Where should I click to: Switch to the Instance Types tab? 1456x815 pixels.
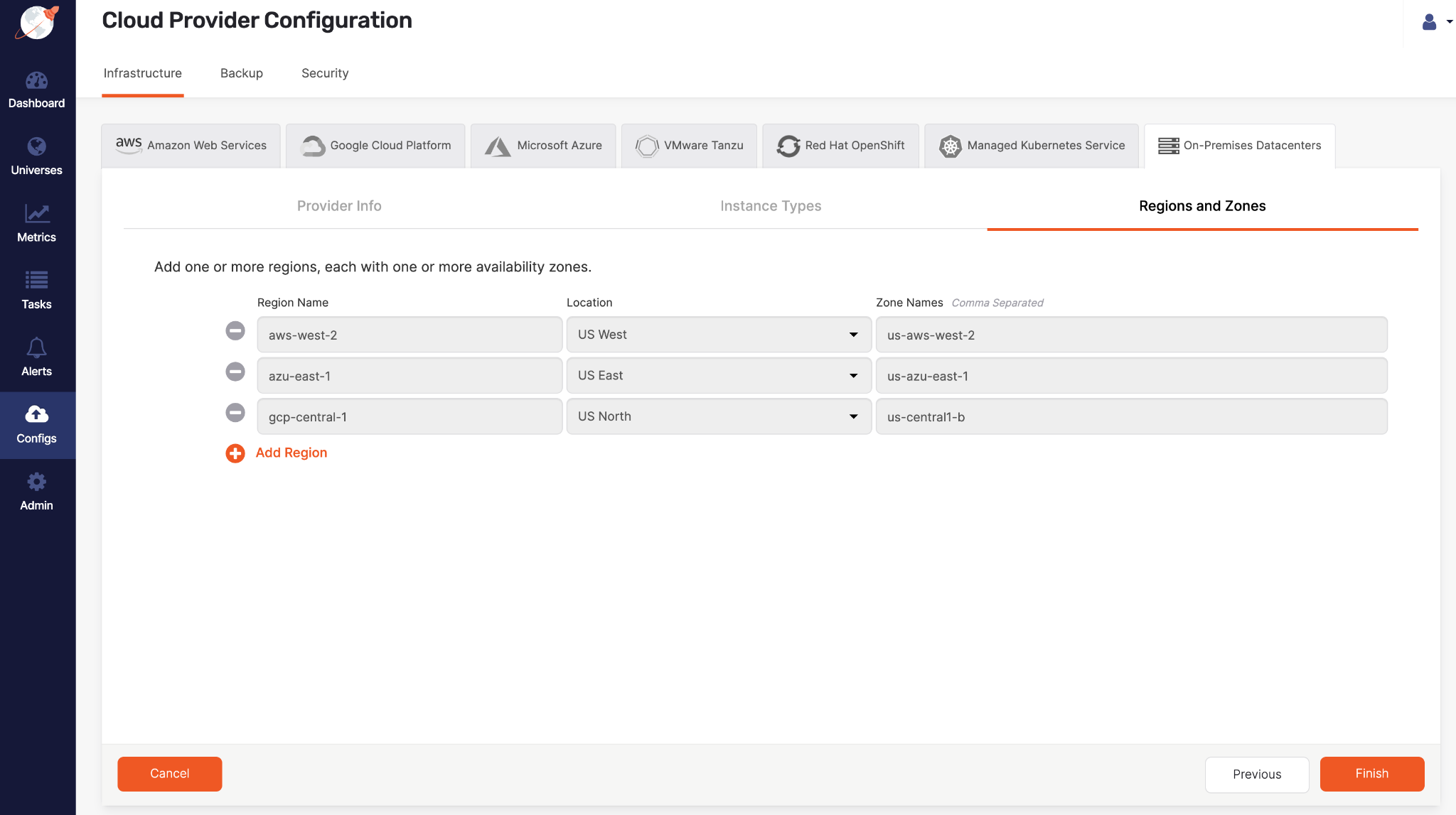click(x=771, y=205)
